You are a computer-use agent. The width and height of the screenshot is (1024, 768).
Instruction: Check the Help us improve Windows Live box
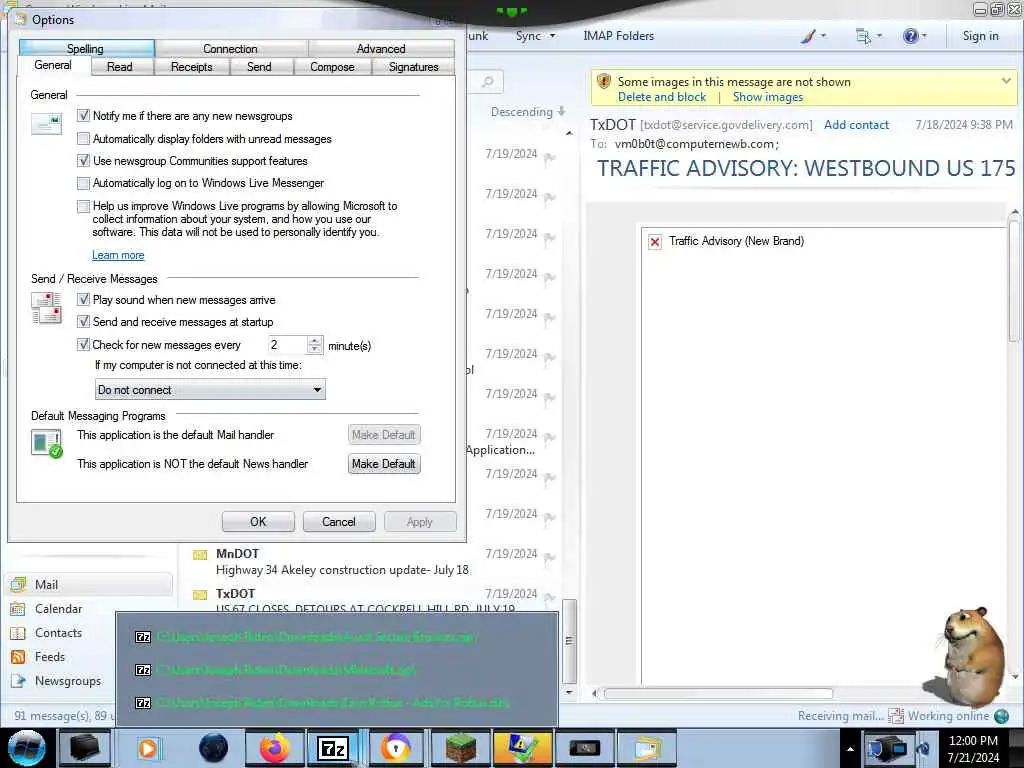[x=83, y=206]
